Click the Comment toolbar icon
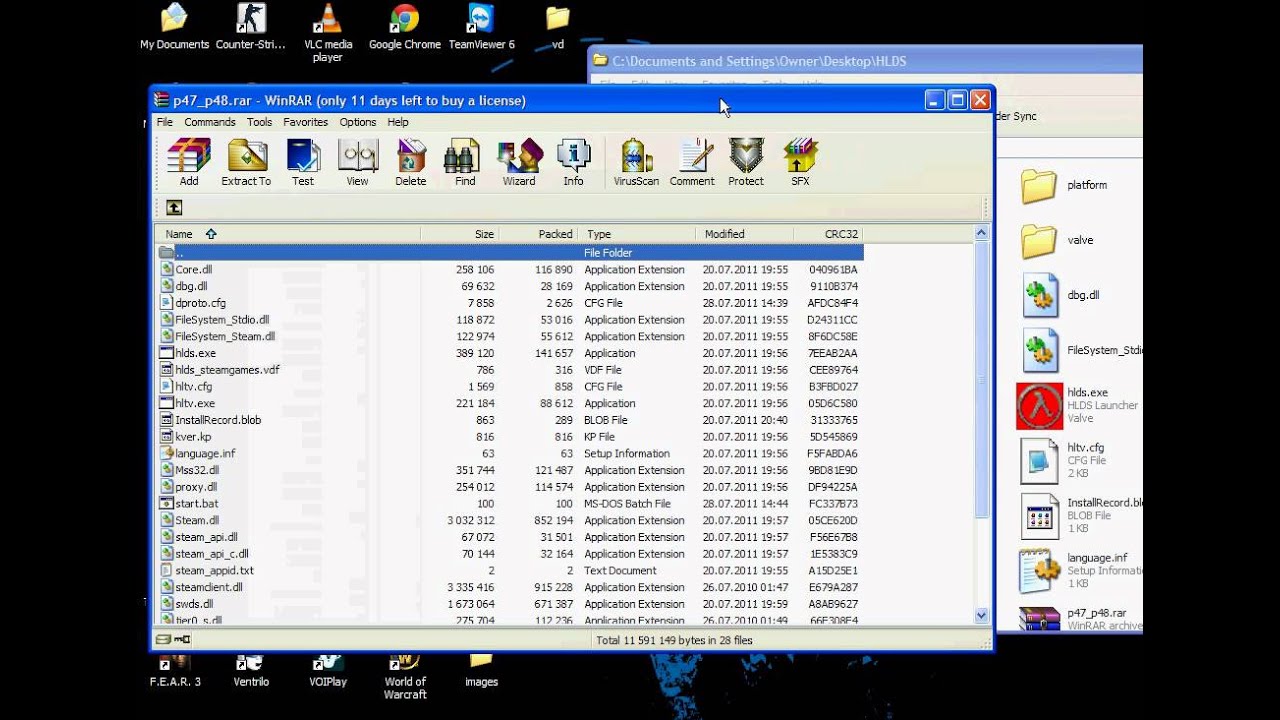This screenshot has height=720, width=1280. pyautogui.click(x=692, y=163)
